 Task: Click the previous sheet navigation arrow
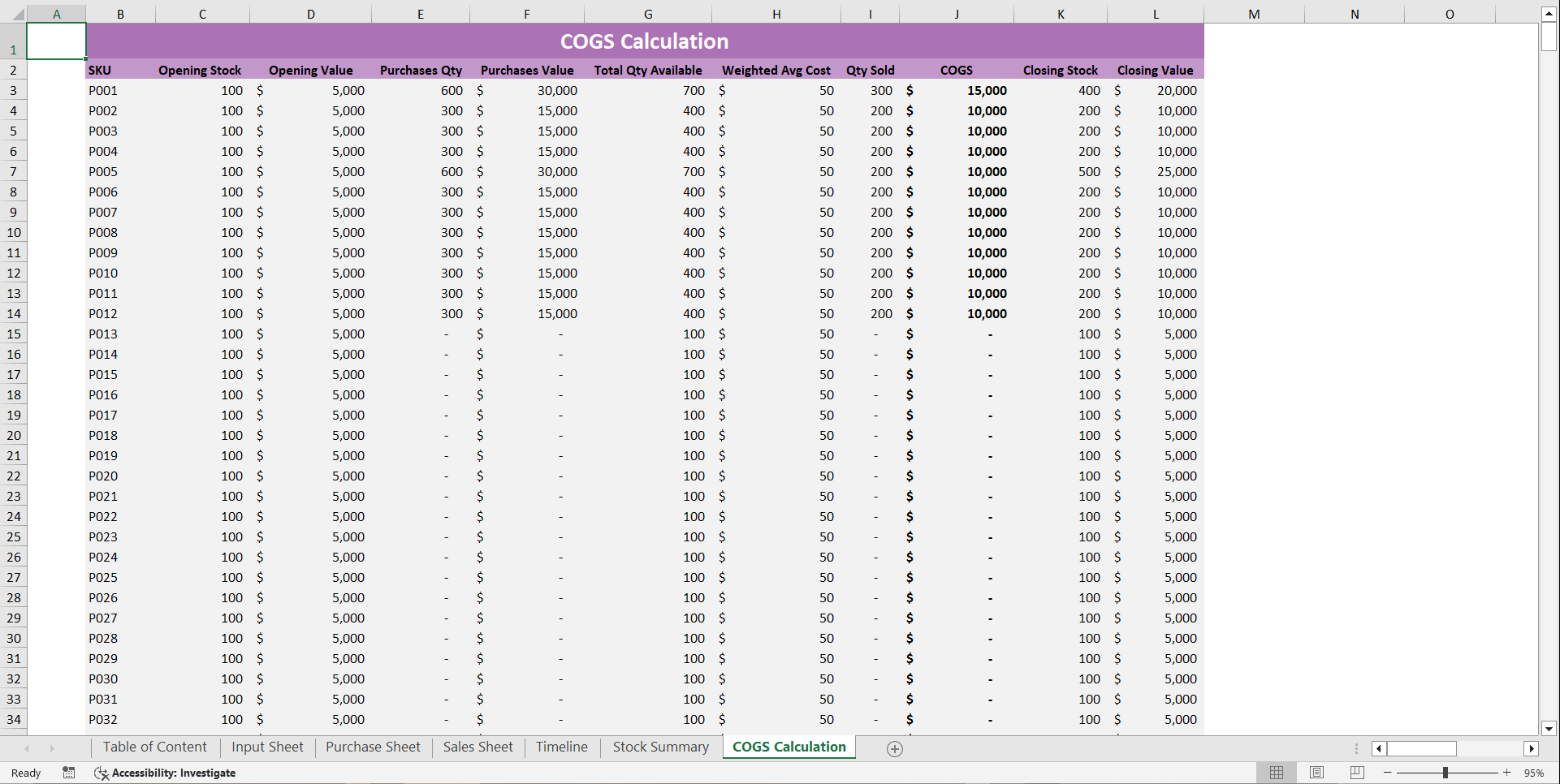28,748
